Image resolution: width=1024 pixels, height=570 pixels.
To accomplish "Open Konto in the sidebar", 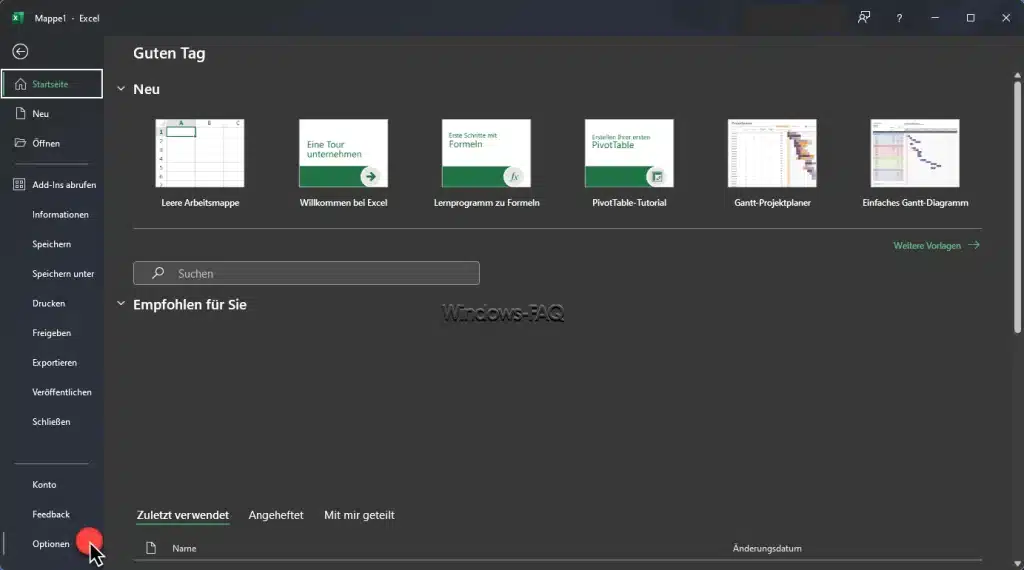I will tap(44, 484).
